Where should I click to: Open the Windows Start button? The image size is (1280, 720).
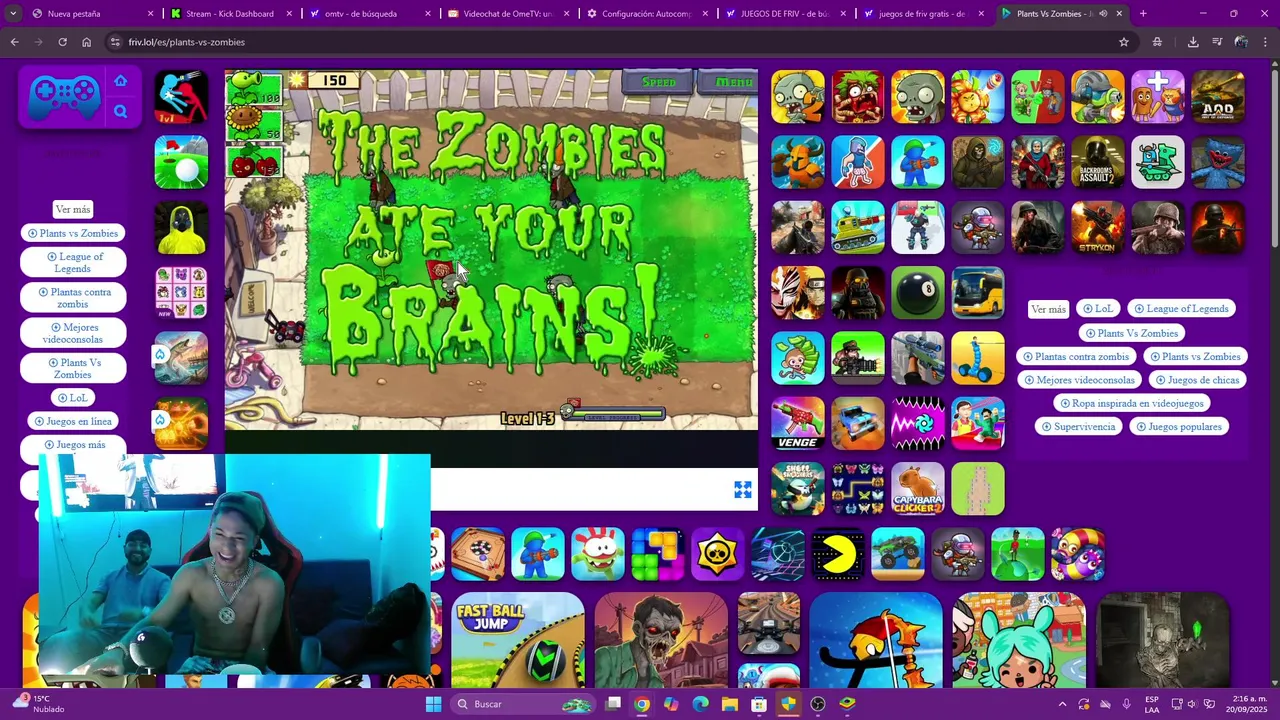coord(433,704)
